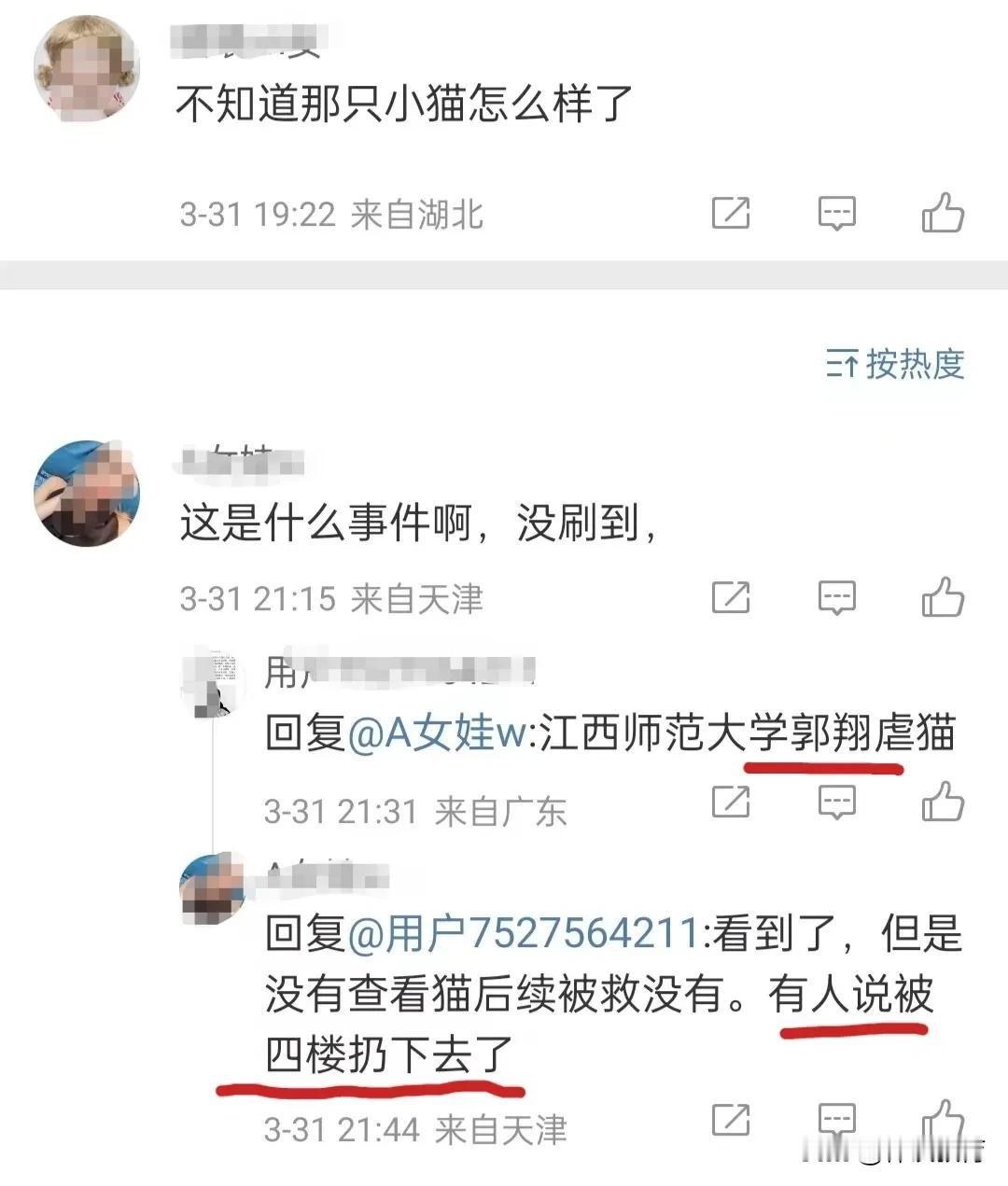
Task: Open reply box for 21:15 Tianjin comment
Action: point(837,597)
